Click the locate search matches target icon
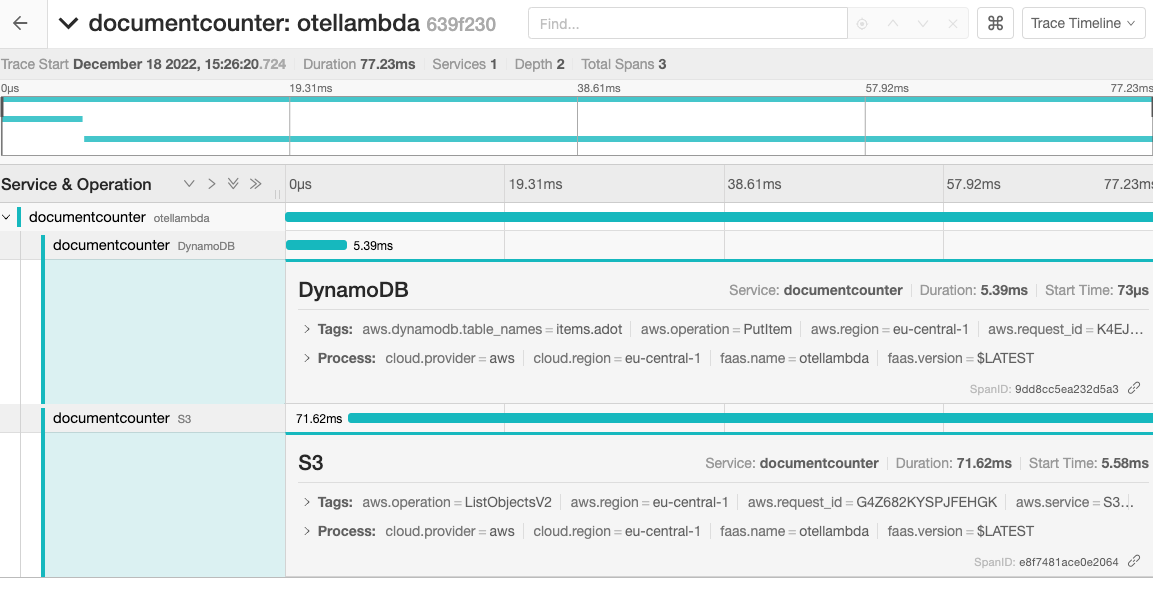 (862, 24)
